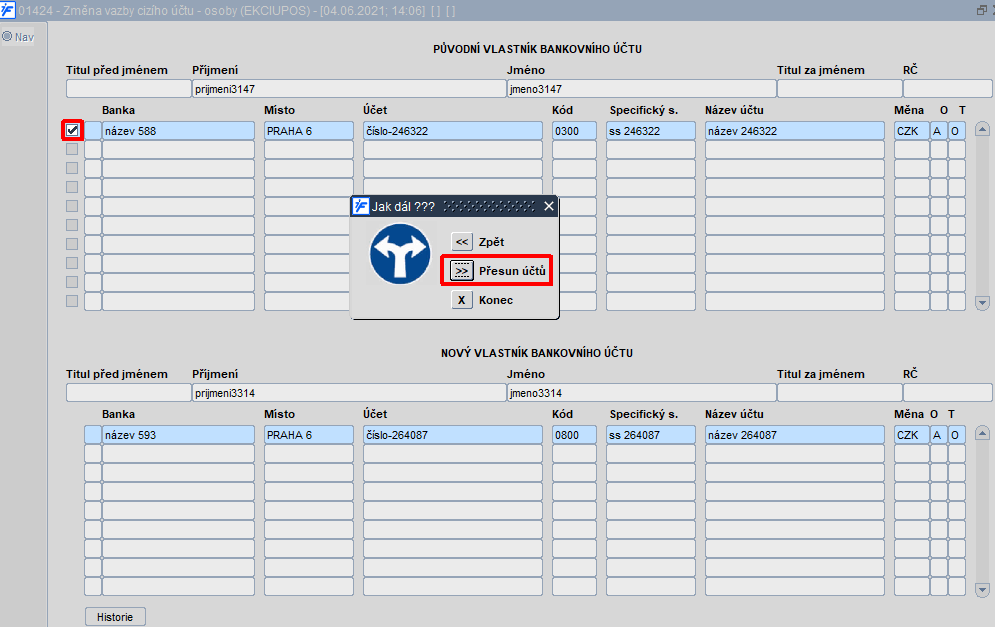Click scroll up arrow of original owner accounts
The image size is (995, 627).
click(x=982, y=129)
